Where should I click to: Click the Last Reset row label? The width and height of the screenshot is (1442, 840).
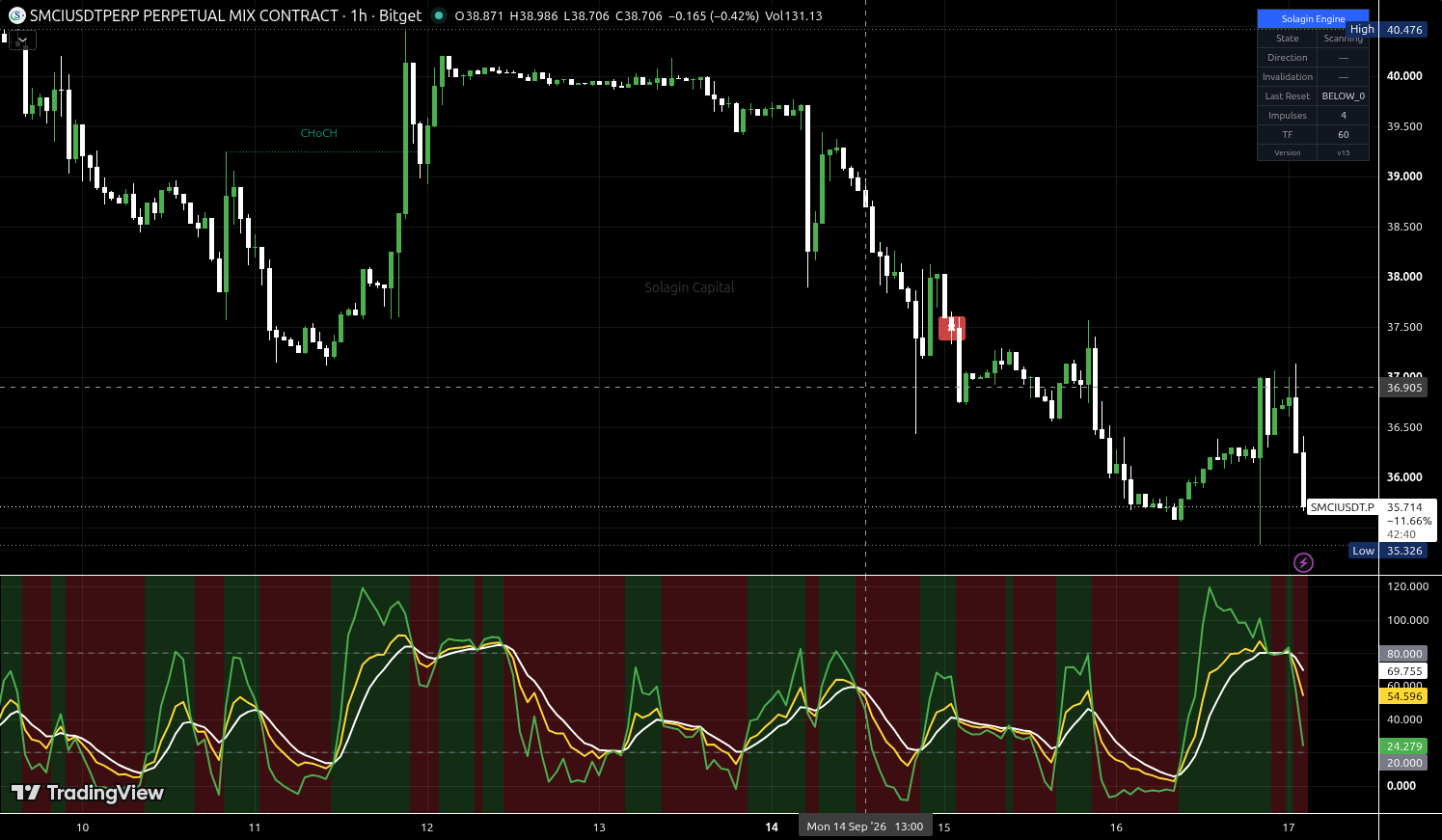pos(1288,96)
